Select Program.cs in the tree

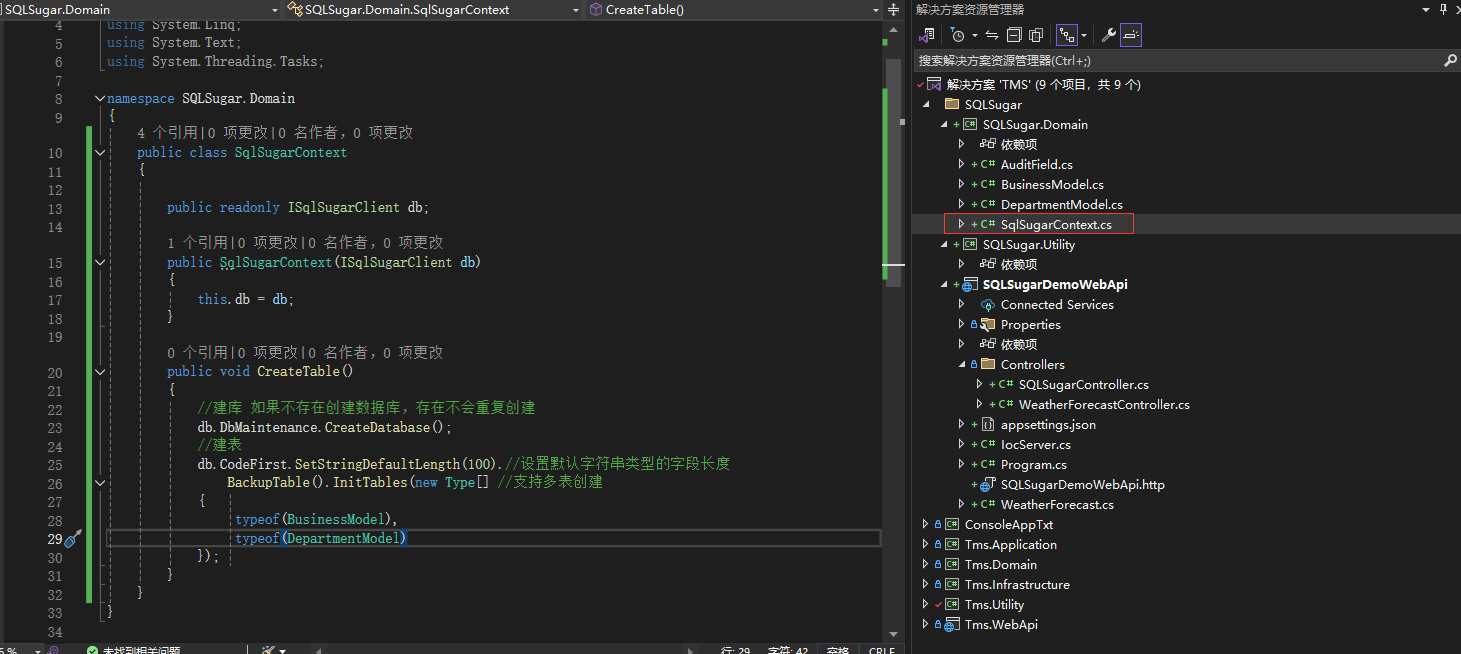tap(1034, 465)
